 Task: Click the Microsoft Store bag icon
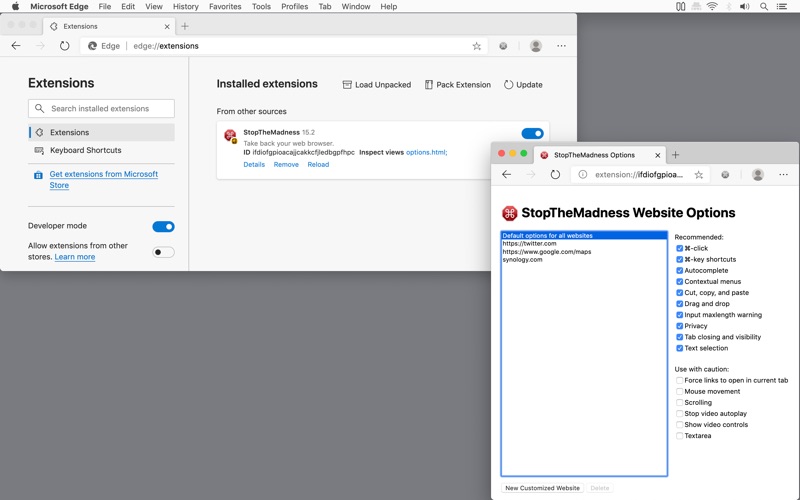pos(38,175)
